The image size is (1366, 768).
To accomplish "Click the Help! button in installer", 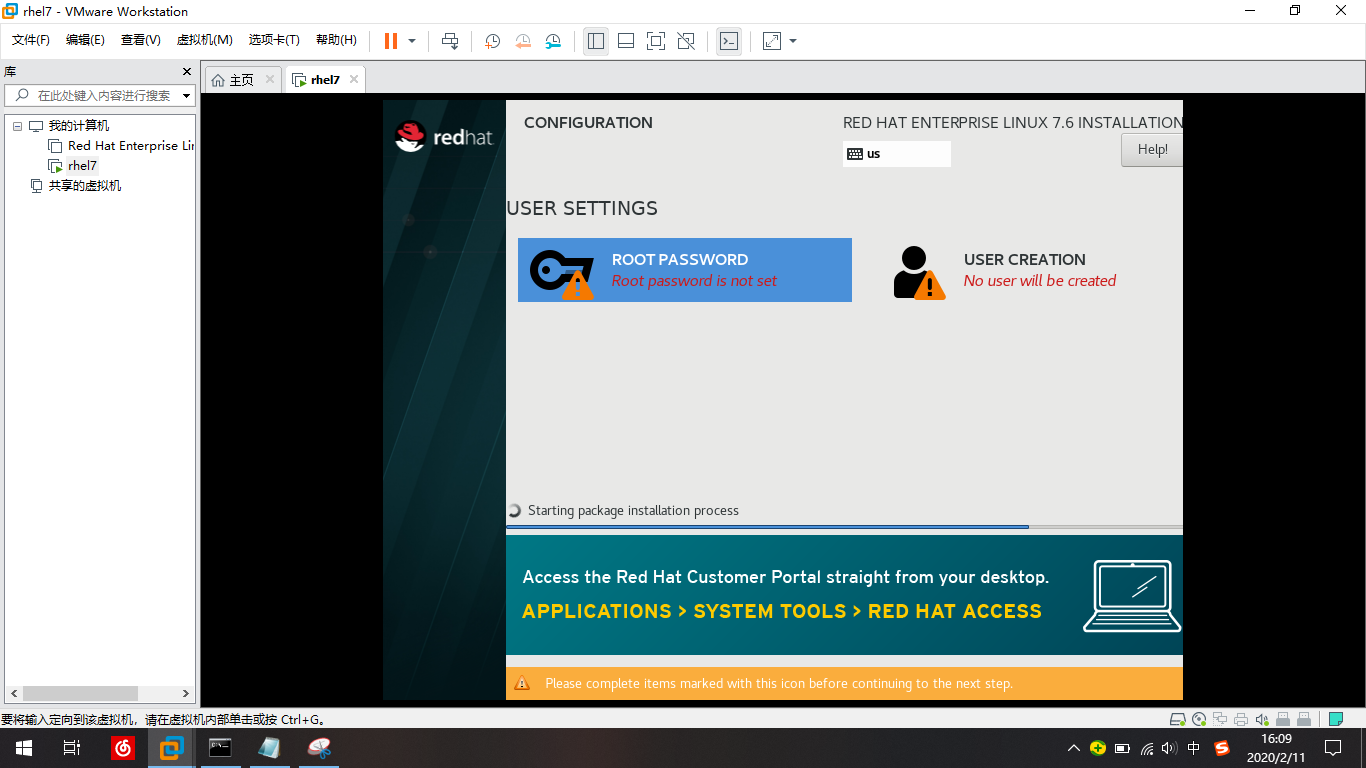I will pyautogui.click(x=1152, y=150).
